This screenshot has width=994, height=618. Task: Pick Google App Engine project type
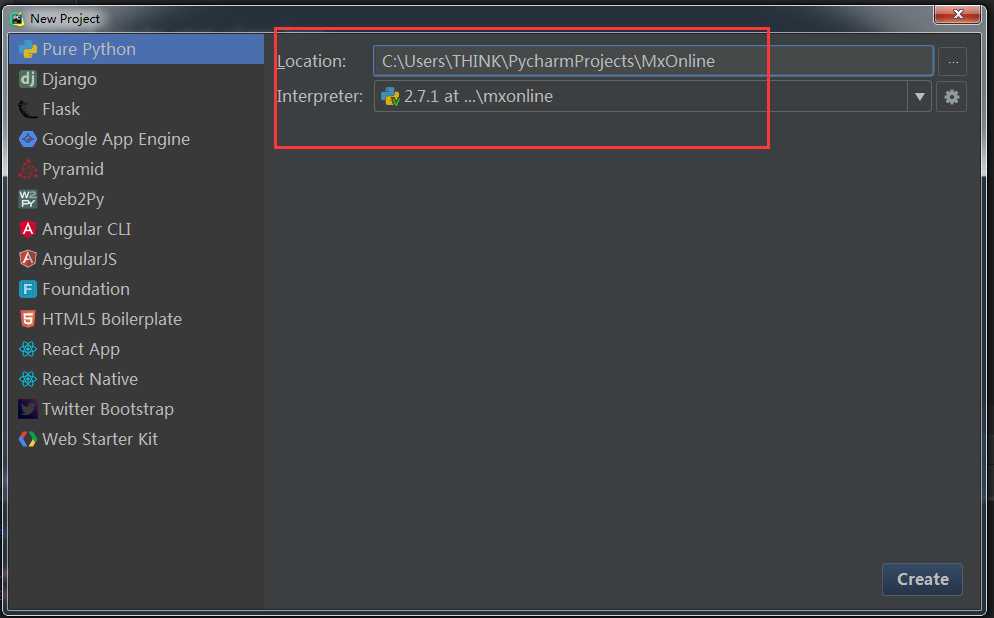coord(136,139)
